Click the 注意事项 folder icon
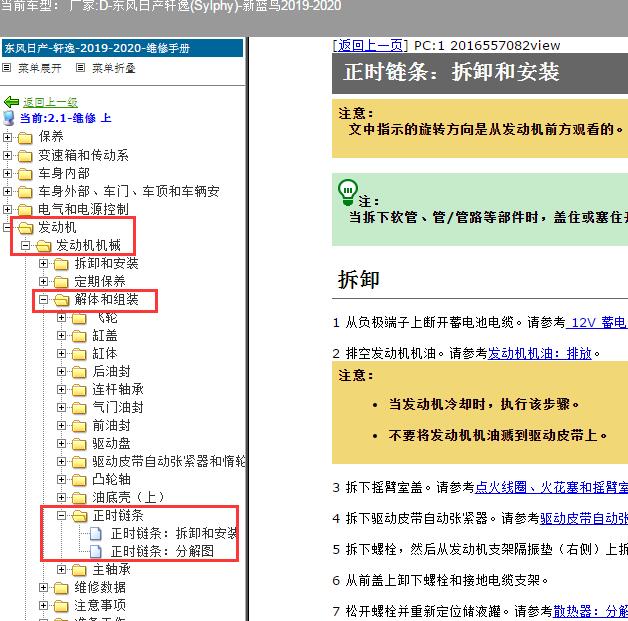Viewport: 628px width, 621px height. click(x=61, y=606)
